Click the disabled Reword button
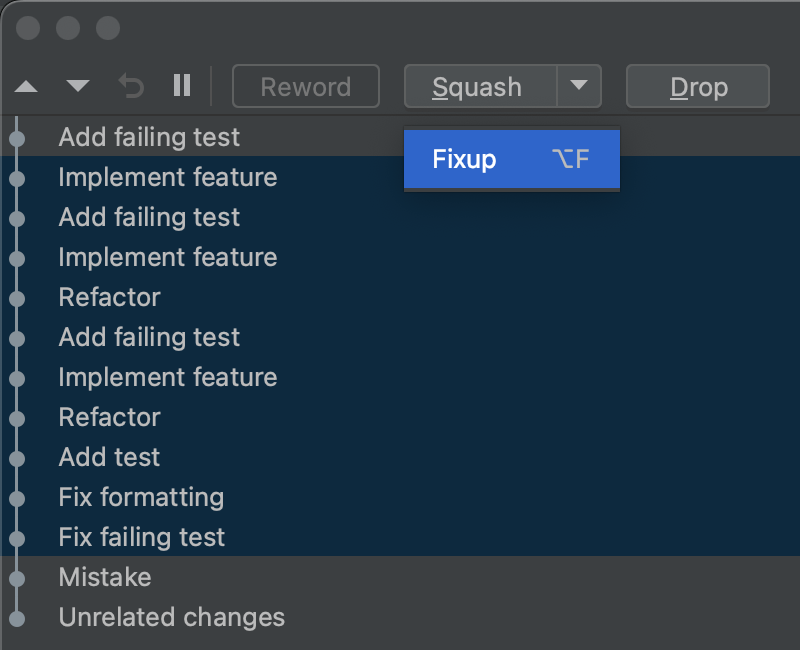 click(x=305, y=86)
